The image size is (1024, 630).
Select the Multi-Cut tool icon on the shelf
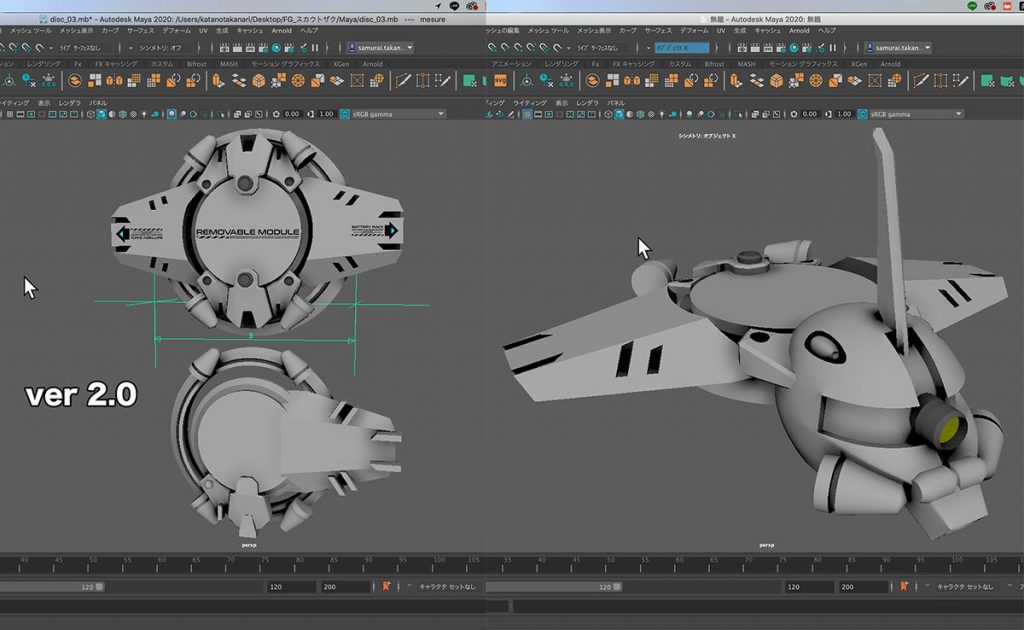pyautogui.click(x=402, y=81)
